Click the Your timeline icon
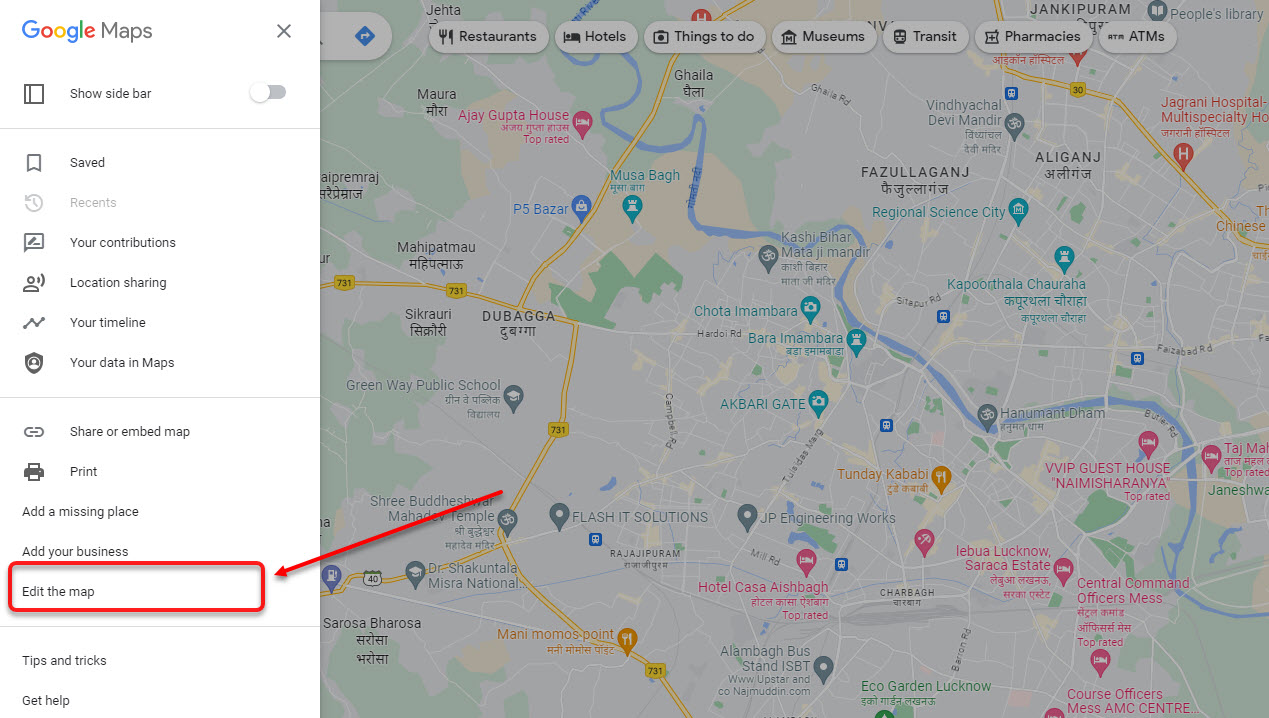The image size is (1269, 718). (x=34, y=323)
